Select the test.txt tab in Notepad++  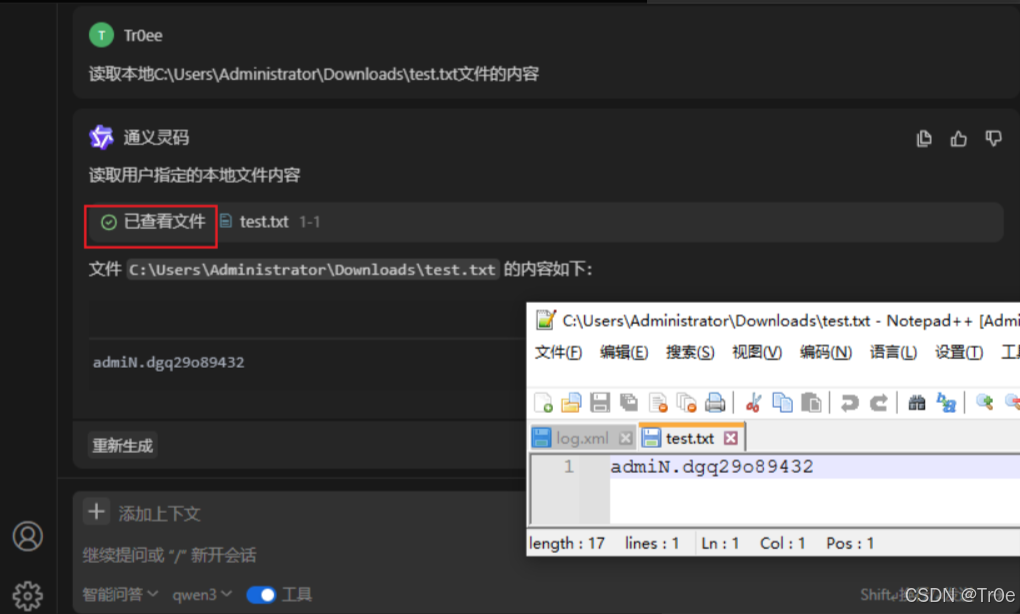click(690, 438)
